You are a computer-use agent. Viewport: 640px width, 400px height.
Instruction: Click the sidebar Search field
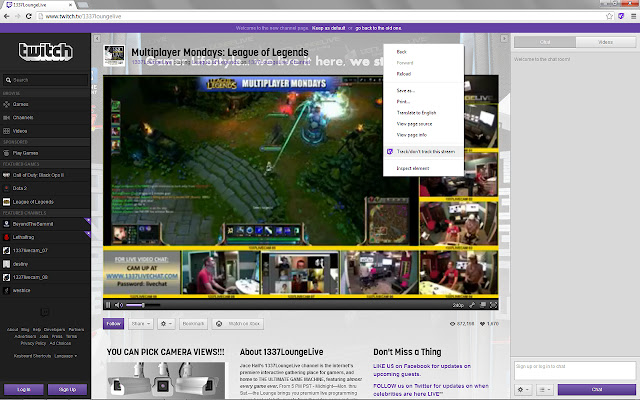[46, 80]
